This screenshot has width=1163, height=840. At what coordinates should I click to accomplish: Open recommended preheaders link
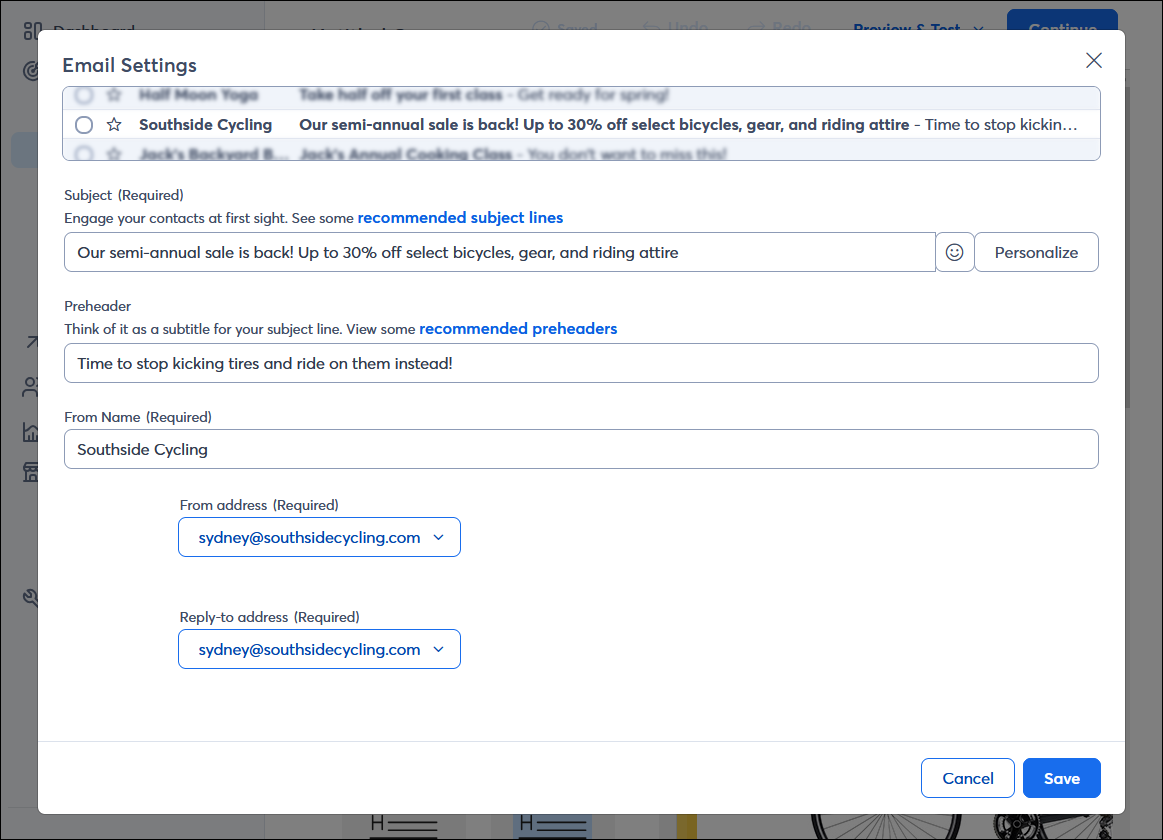coord(518,328)
